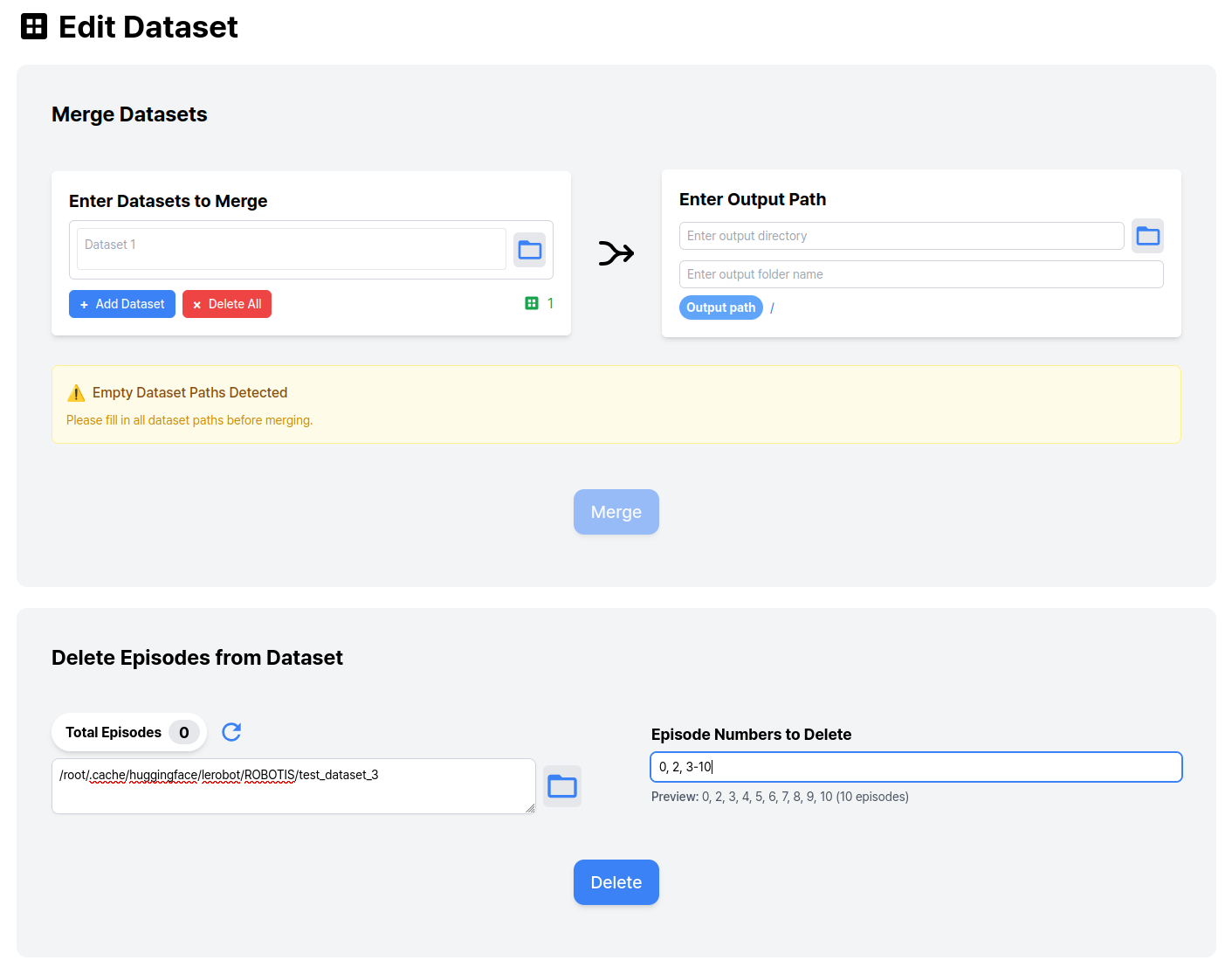Open the folder browser for Dataset 1
1232x974 pixels.
pos(529,249)
